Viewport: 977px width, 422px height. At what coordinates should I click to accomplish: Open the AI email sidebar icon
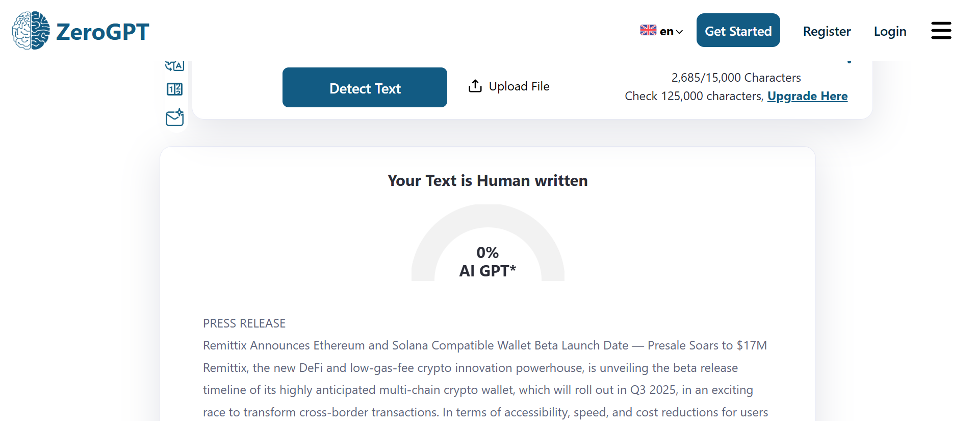pos(174,118)
